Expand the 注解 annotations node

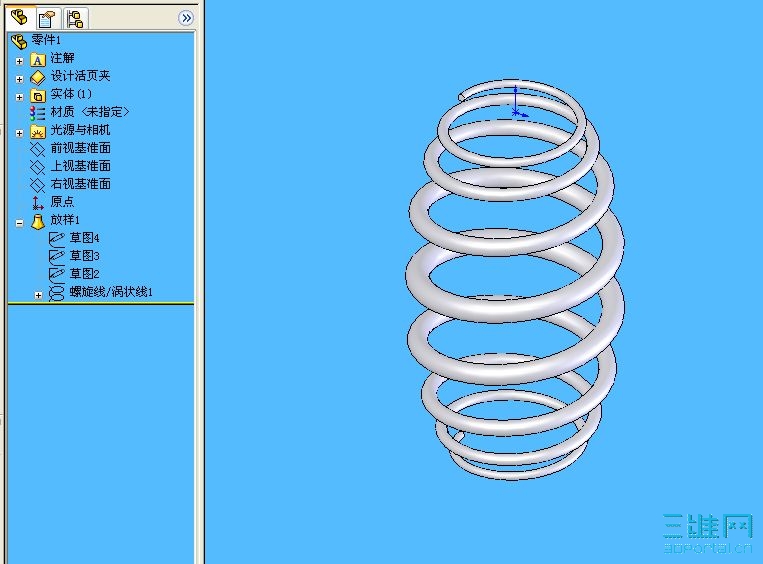19,61
